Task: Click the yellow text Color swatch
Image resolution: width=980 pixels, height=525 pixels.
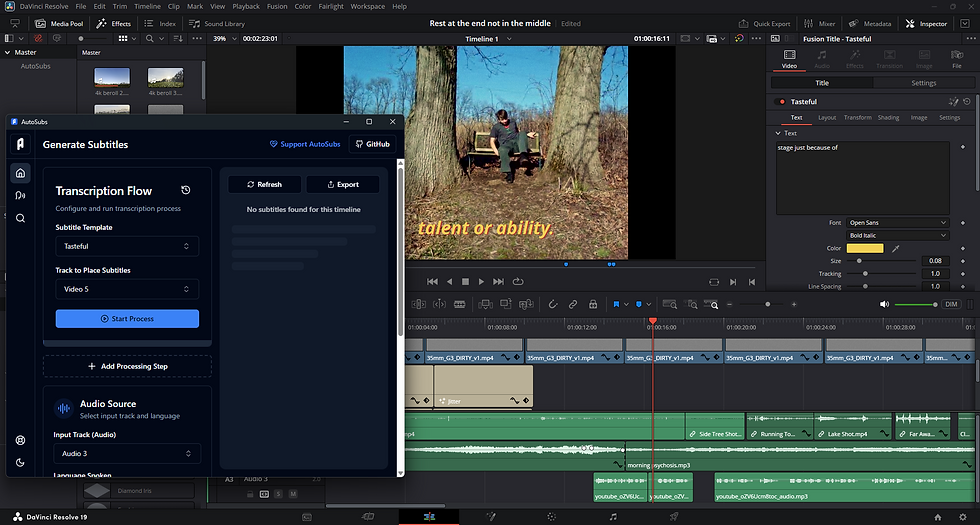Action: click(865, 248)
